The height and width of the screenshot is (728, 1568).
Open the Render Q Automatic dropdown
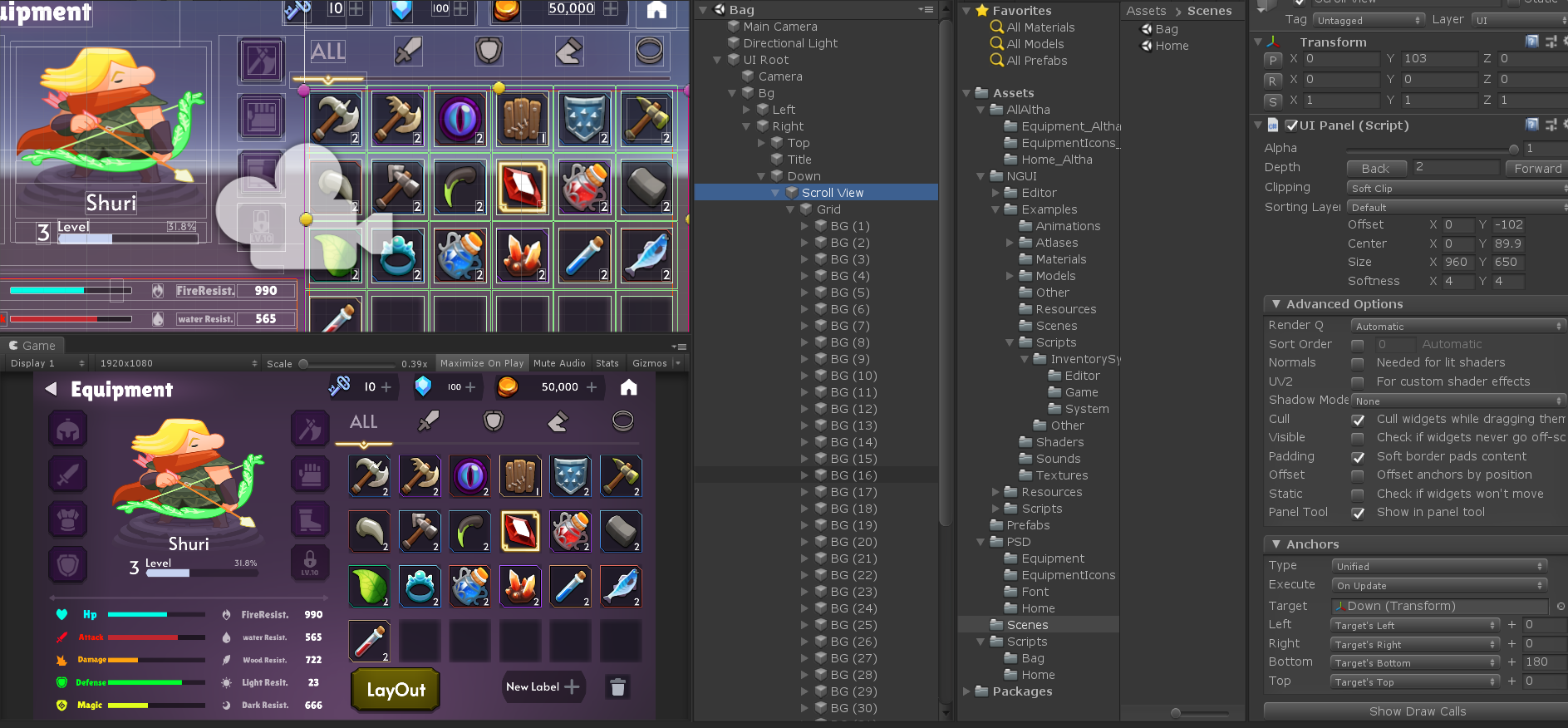[x=1458, y=327]
